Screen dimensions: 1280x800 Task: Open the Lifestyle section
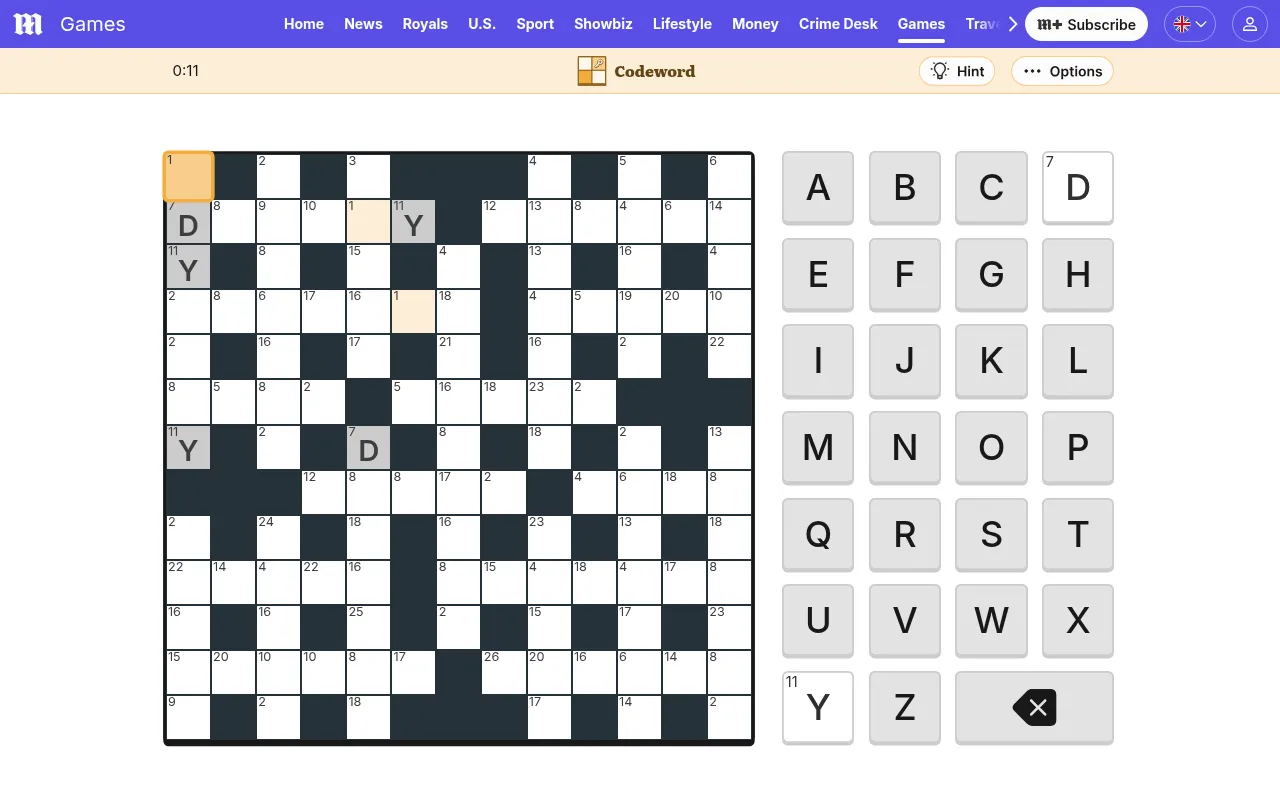[x=682, y=24]
